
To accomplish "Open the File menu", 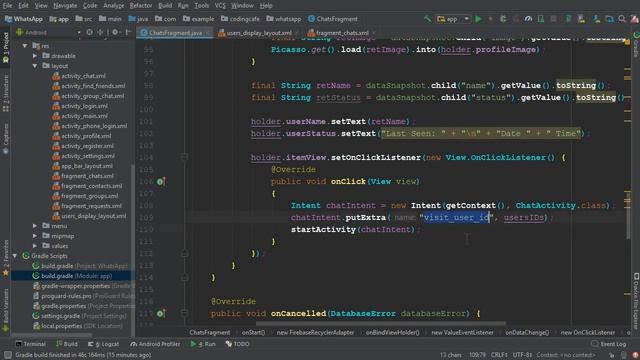I will pos(7,5).
